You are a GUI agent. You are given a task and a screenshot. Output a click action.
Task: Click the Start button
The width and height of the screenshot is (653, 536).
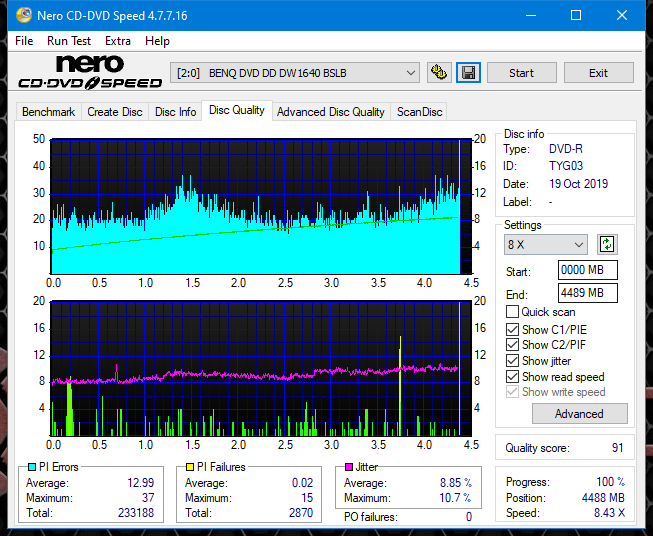pos(521,73)
